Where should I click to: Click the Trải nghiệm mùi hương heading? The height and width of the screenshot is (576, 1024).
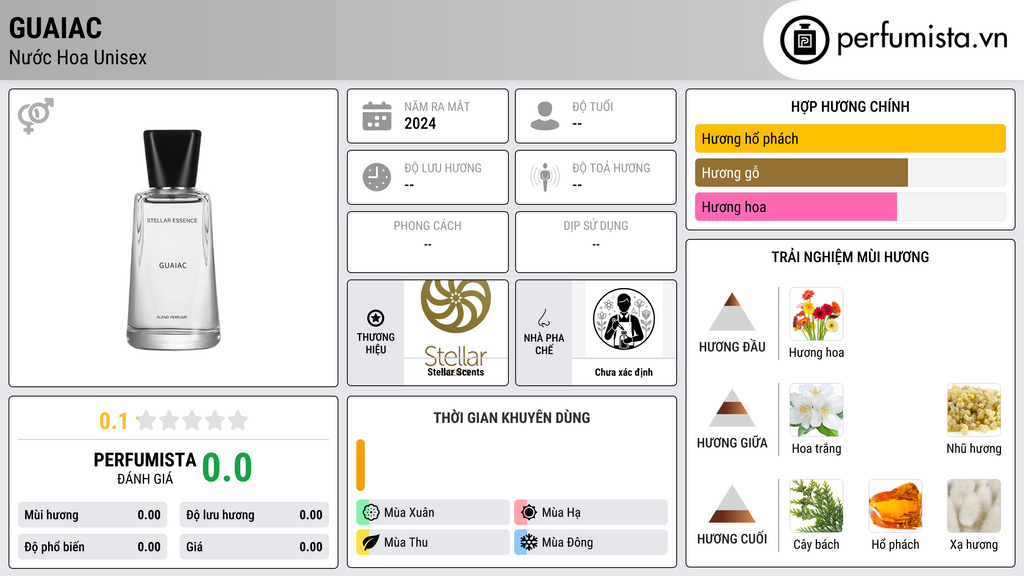pyautogui.click(x=850, y=257)
